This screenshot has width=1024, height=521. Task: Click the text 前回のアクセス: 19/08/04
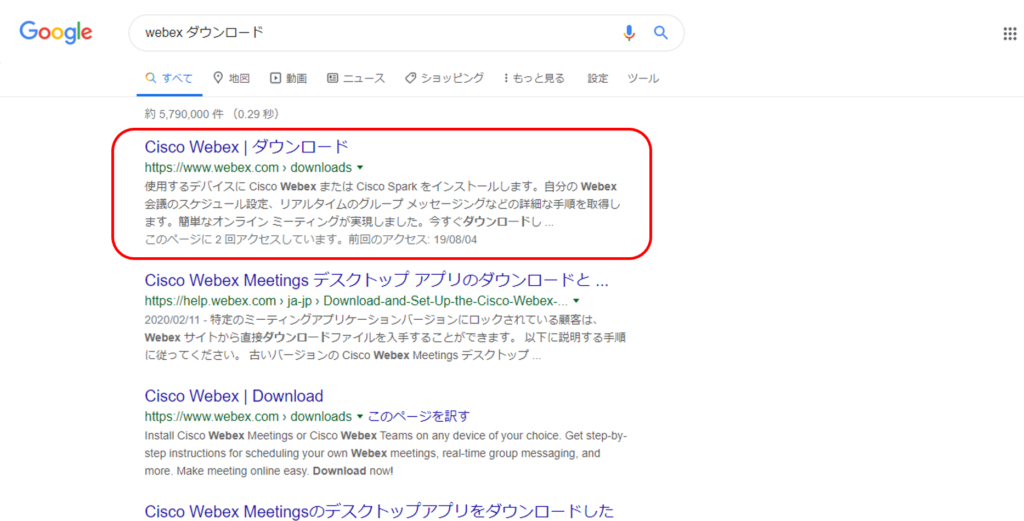pos(413,240)
